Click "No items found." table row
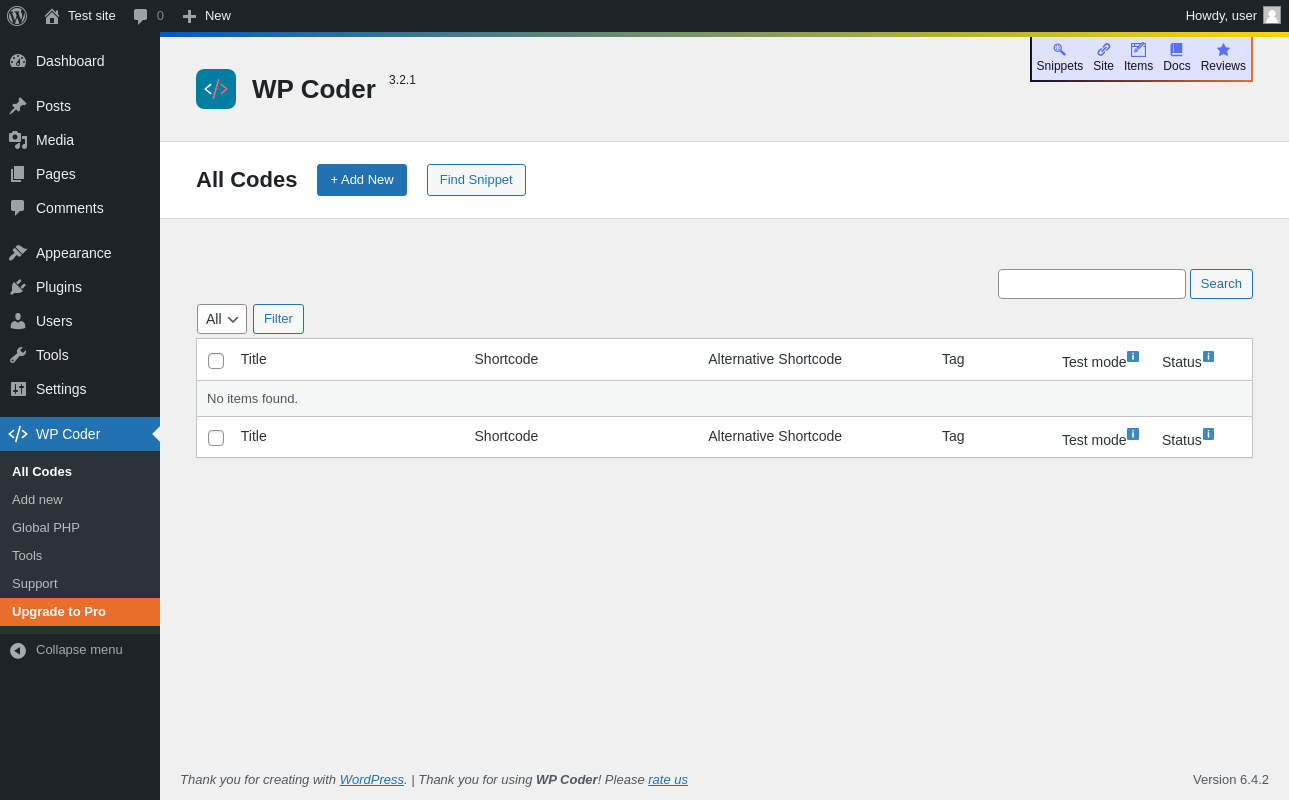This screenshot has width=1289, height=800. point(724,399)
